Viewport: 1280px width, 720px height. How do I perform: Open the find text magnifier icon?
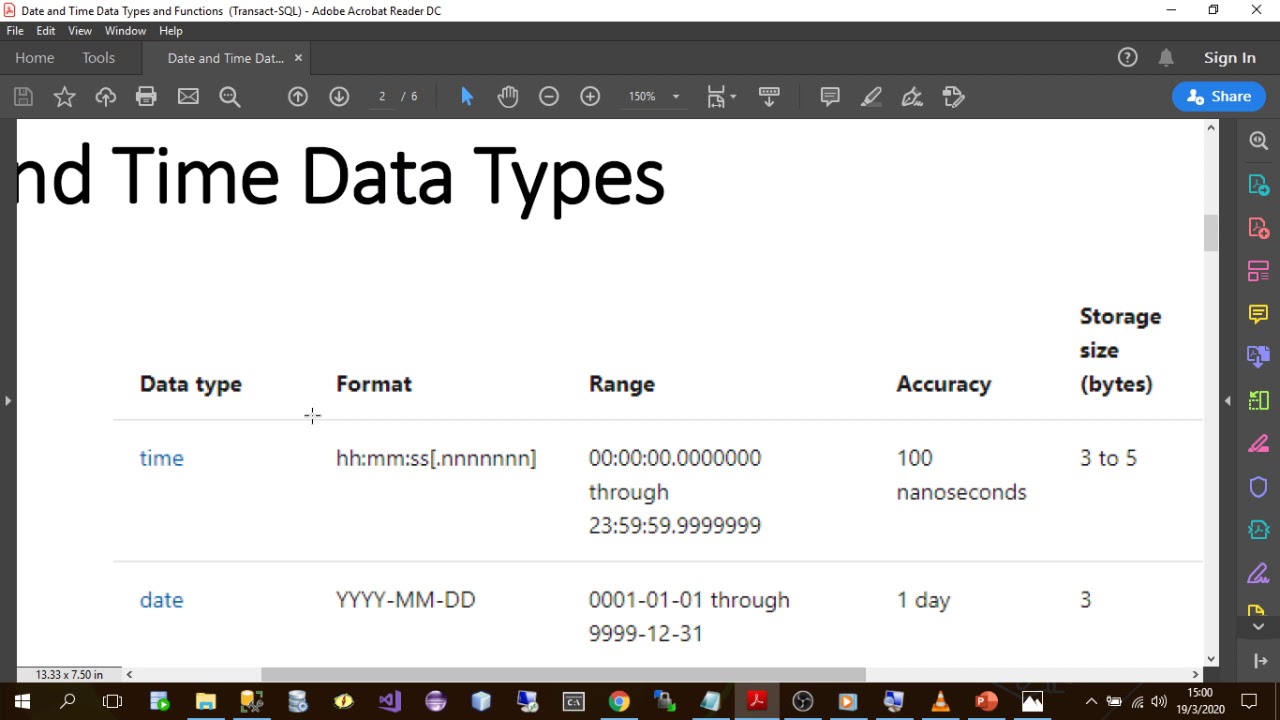click(230, 97)
